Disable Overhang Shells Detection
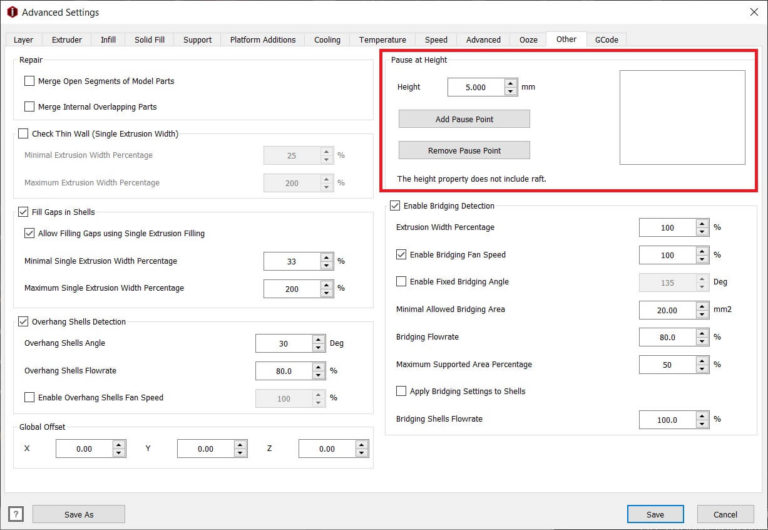This screenshot has width=768, height=530. (x=24, y=321)
